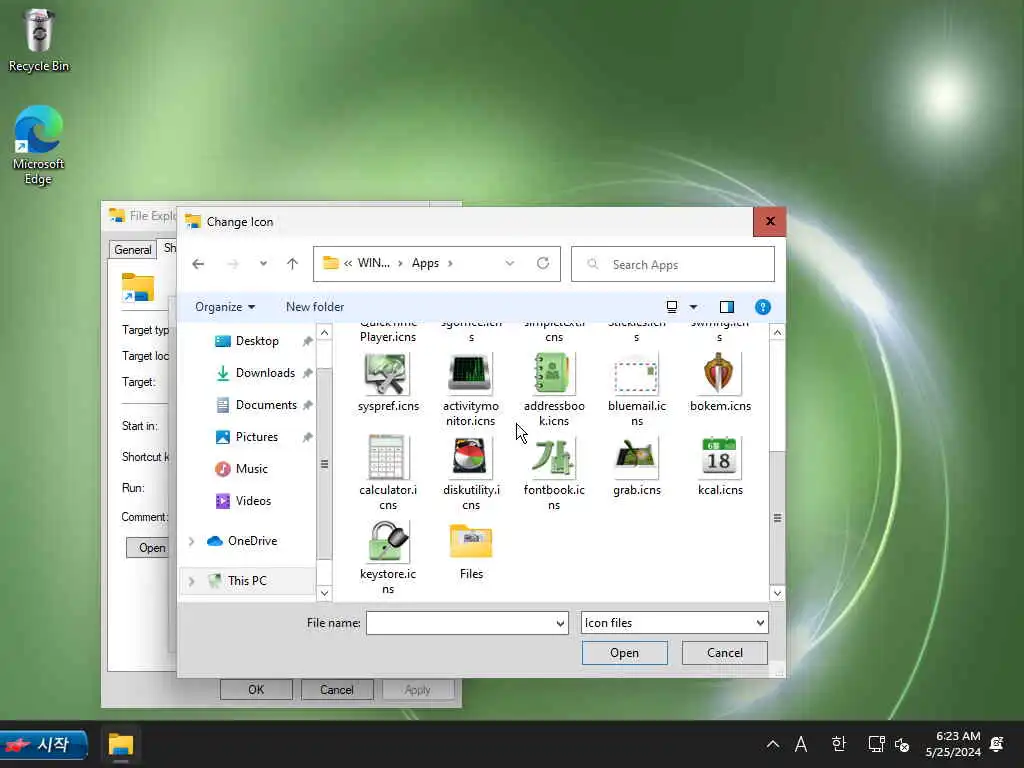This screenshot has width=1024, height=768.
Task: Open recent locations dropdown arrow
Action: 263,264
